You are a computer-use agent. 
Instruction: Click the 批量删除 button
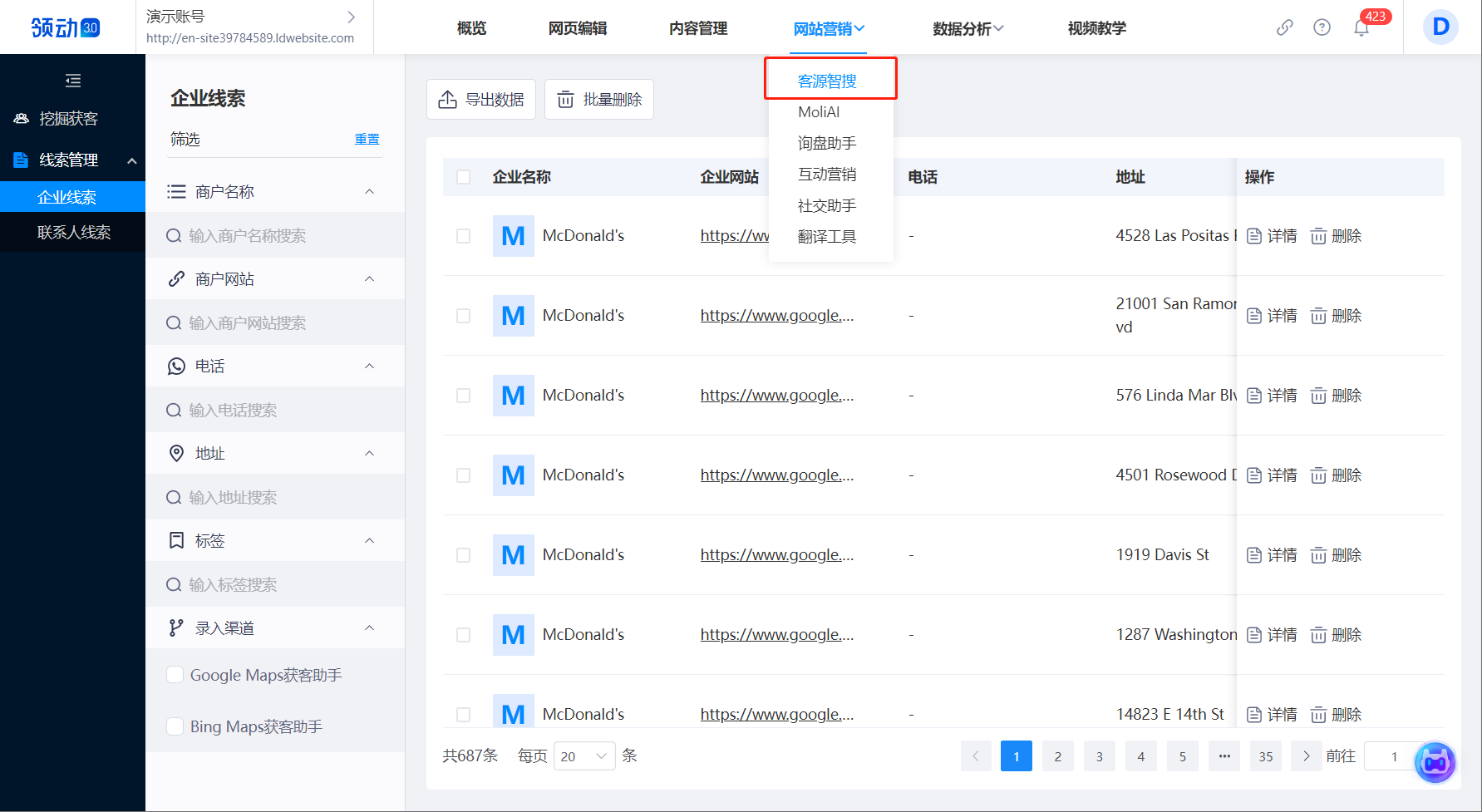coord(598,100)
